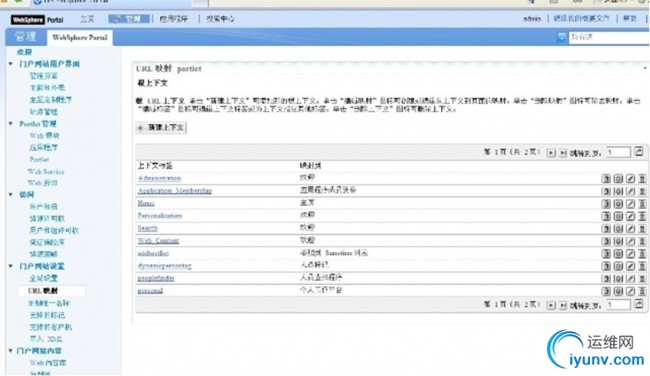Click the pencil edit icon in Web_Content row
The image size is (650, 376).
point(630,241)
